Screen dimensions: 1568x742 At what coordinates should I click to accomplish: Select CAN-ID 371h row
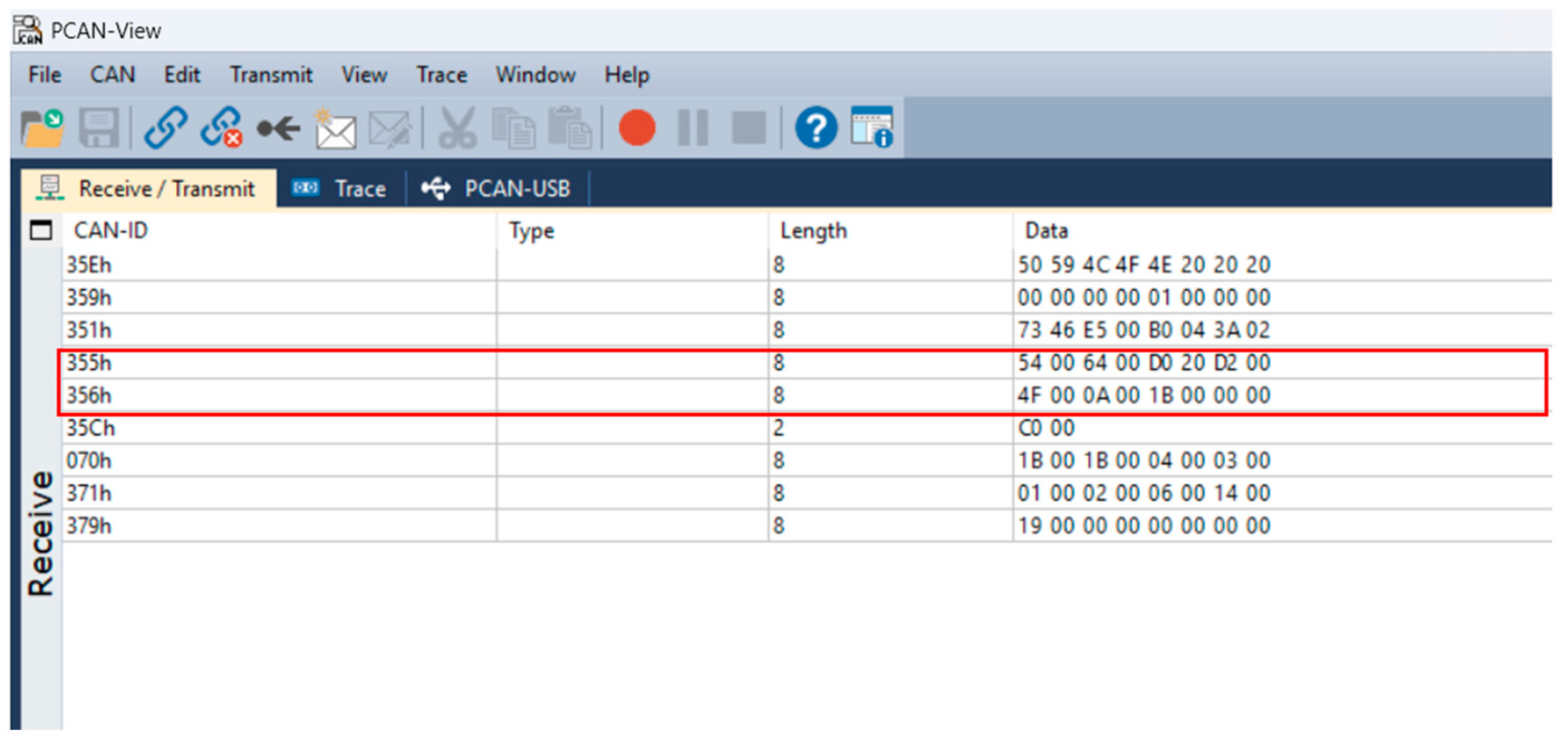807,493
